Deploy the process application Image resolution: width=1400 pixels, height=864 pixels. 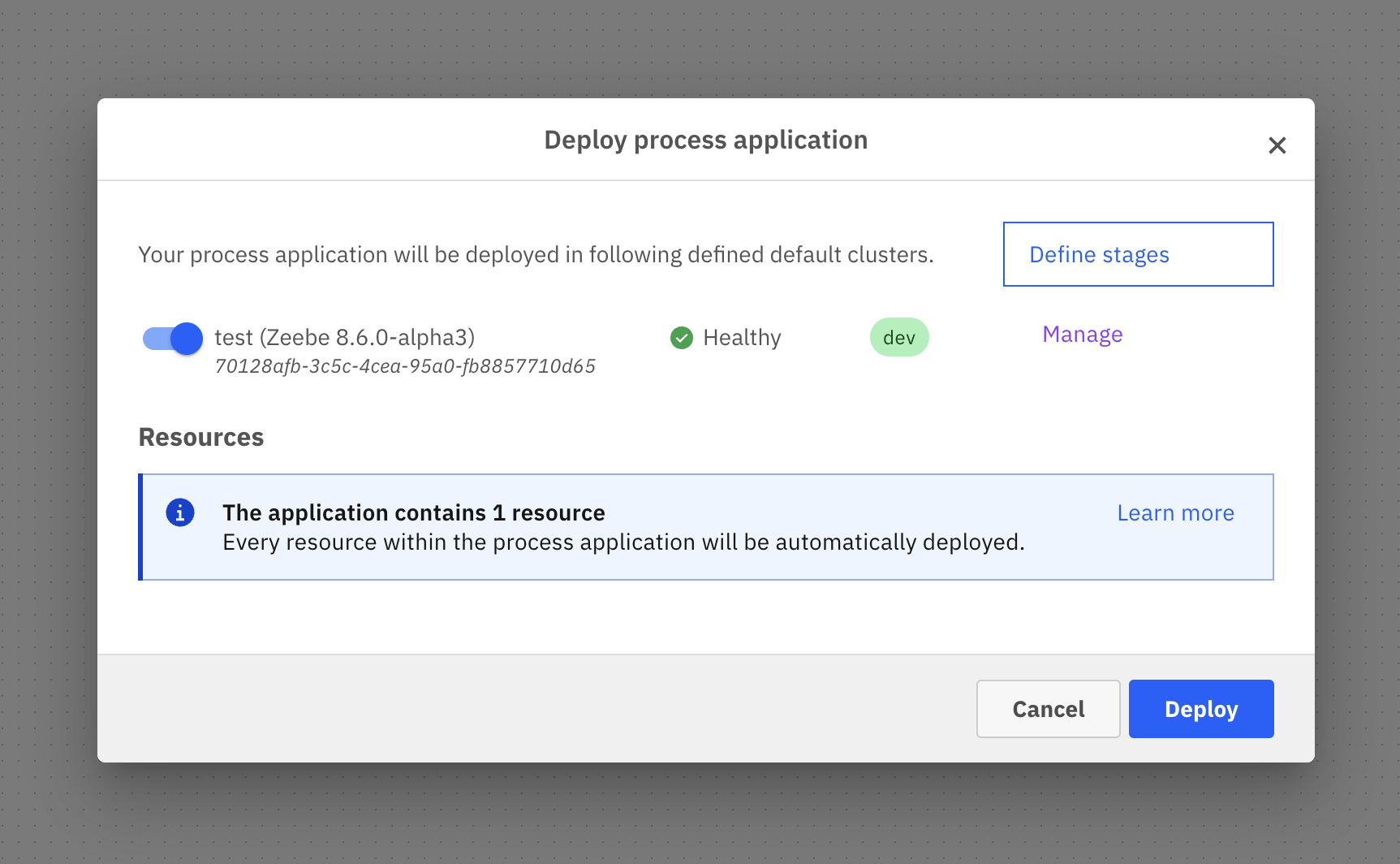[x=1201, y=709]
